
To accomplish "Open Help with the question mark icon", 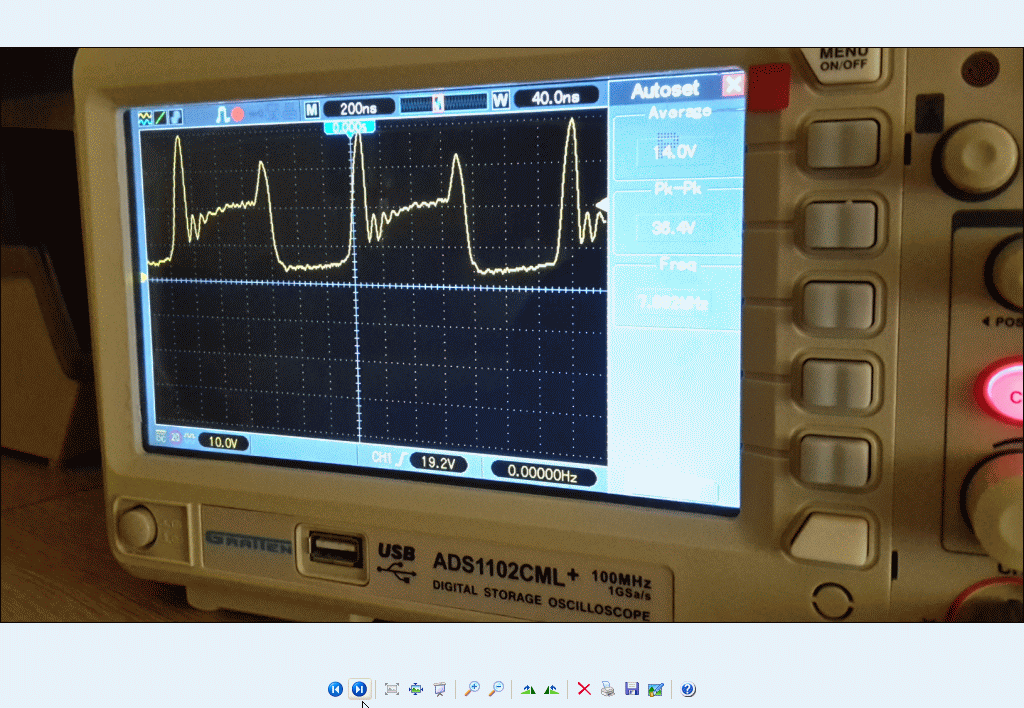I will pyautogui.click(x=688, y=689).
